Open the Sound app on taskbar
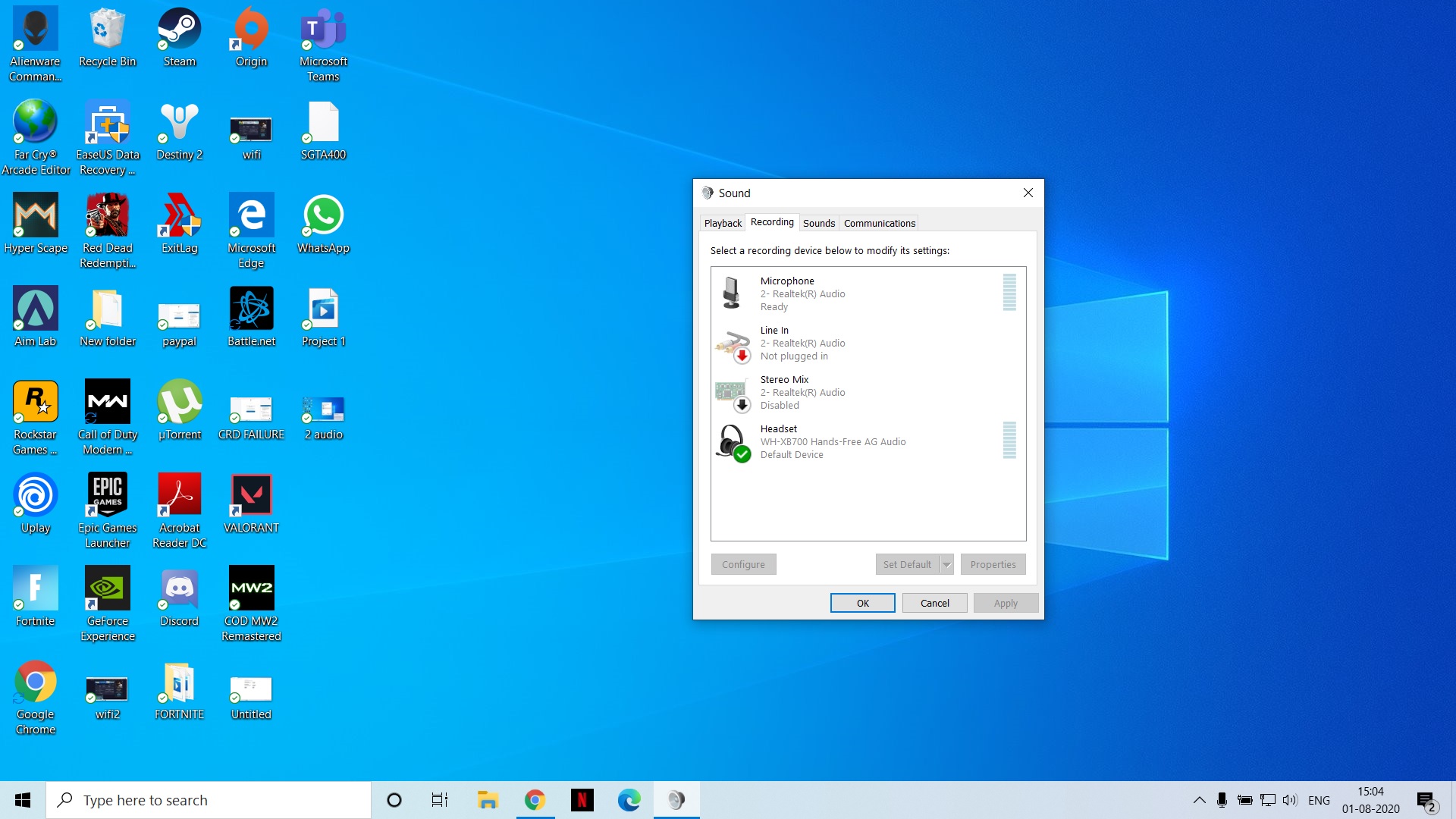The width and height of the screenshot is (1456, 819). (676, 800)
